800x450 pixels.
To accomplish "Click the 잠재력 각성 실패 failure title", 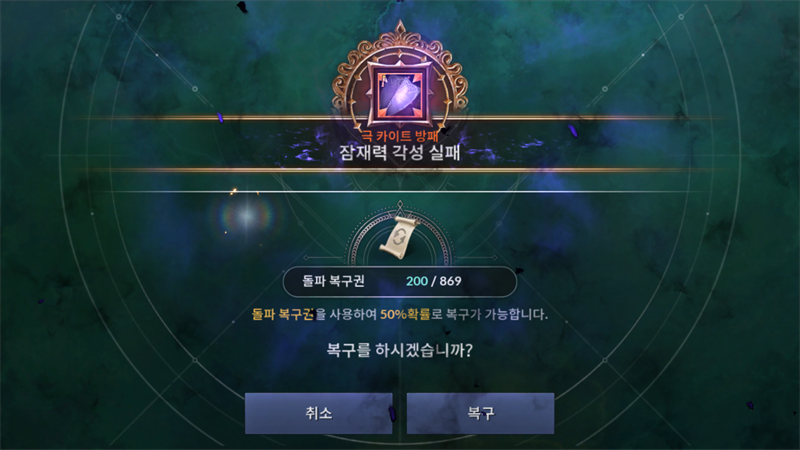I will click(399, 153).
